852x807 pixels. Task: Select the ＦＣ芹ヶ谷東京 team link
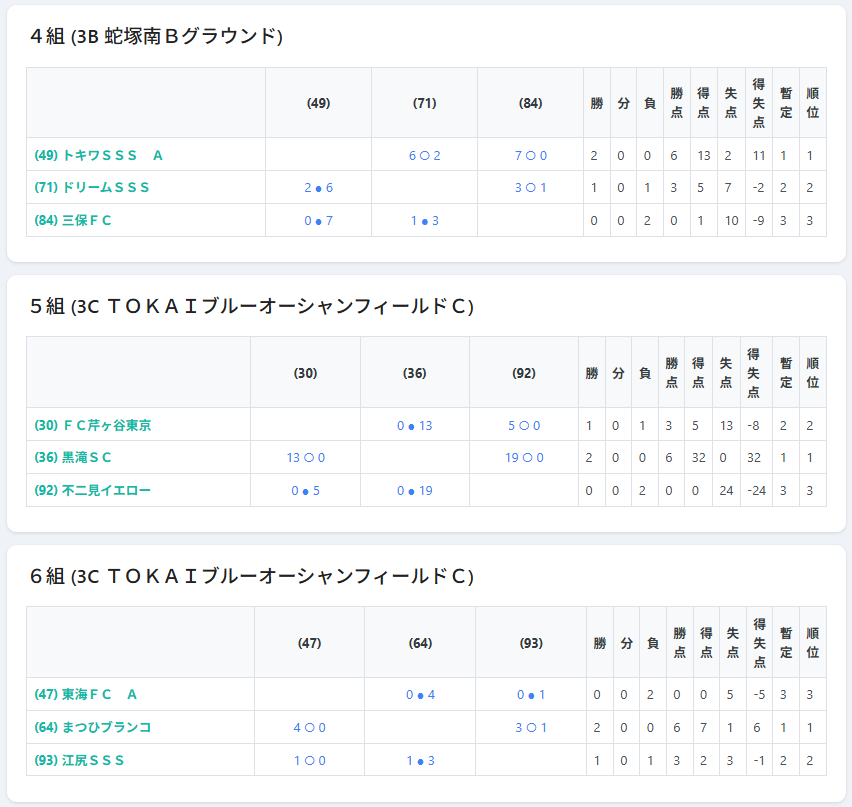coord(92,425)
